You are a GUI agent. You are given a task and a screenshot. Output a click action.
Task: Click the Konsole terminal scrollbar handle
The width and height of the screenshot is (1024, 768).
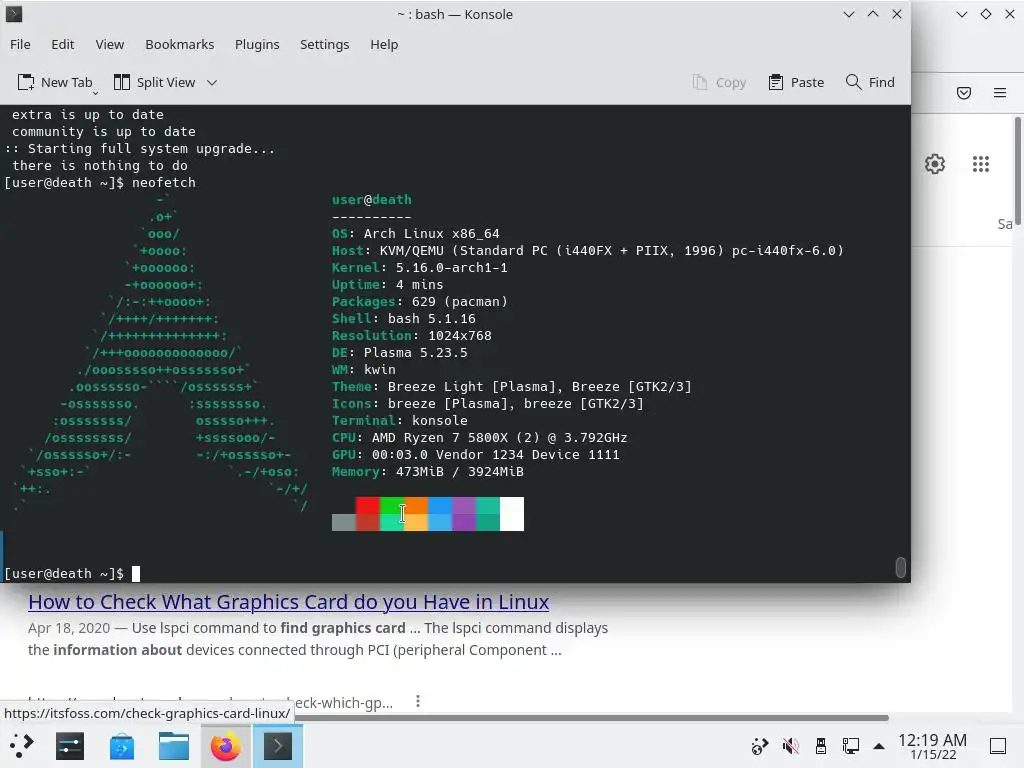tap(901, 568)
